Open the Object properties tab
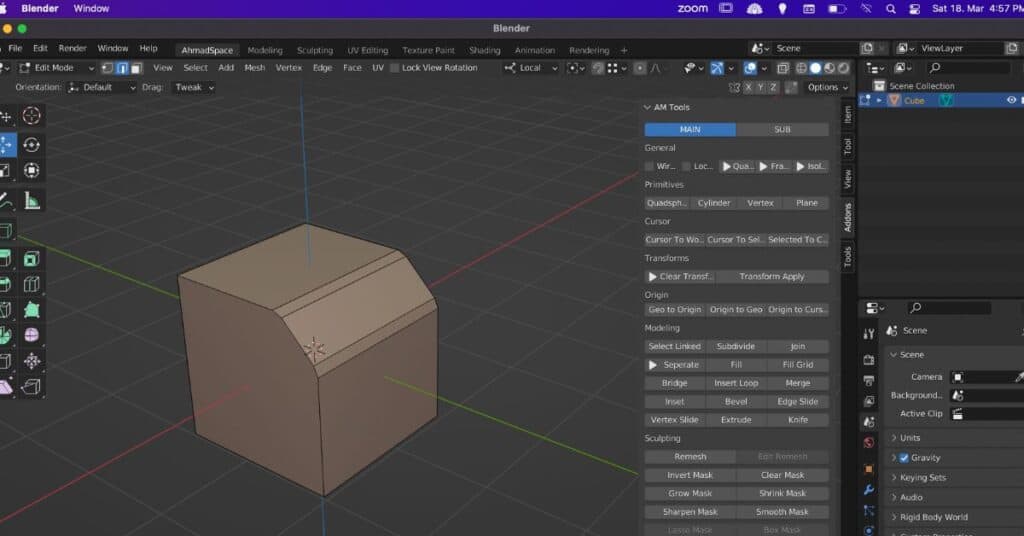 click(869, 469)
